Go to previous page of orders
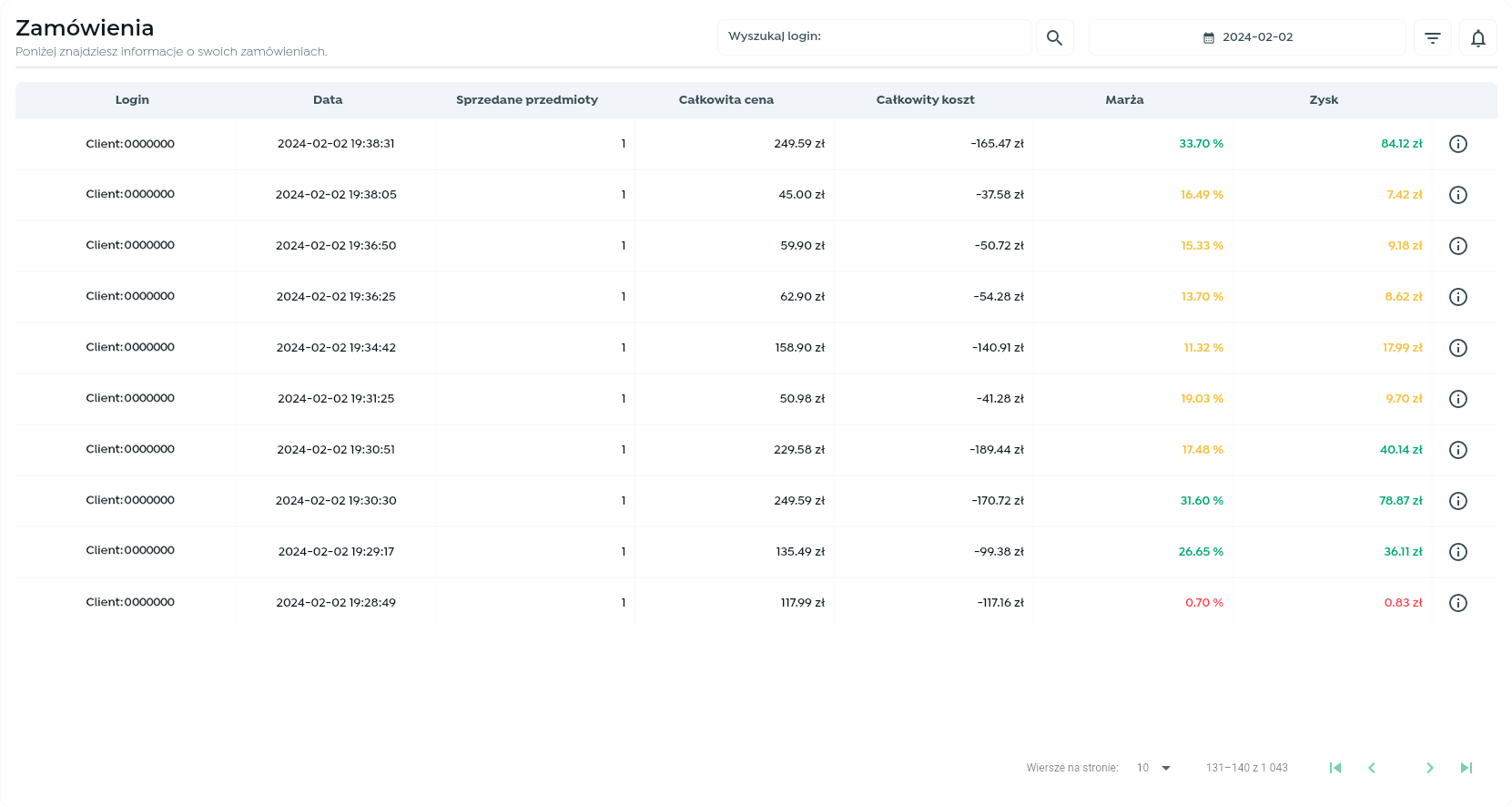This screenshot has height=807, width=1512. 1372,768
